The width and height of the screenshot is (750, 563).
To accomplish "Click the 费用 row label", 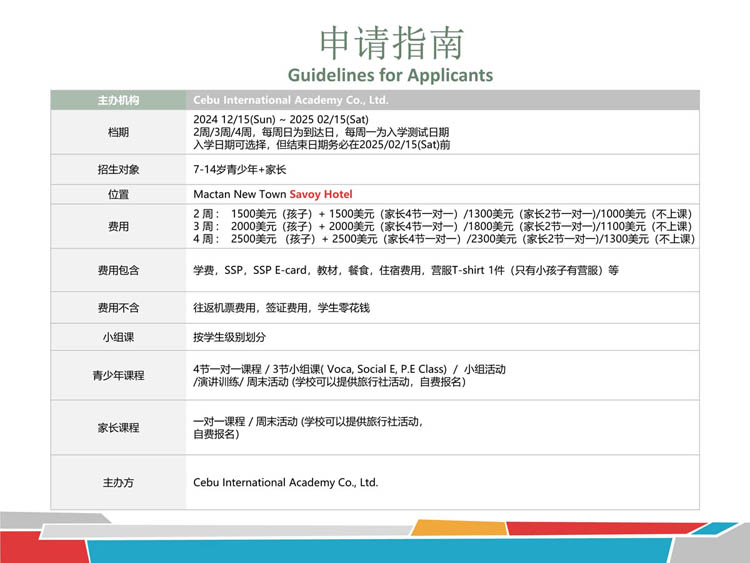I will tap(118, 227).
